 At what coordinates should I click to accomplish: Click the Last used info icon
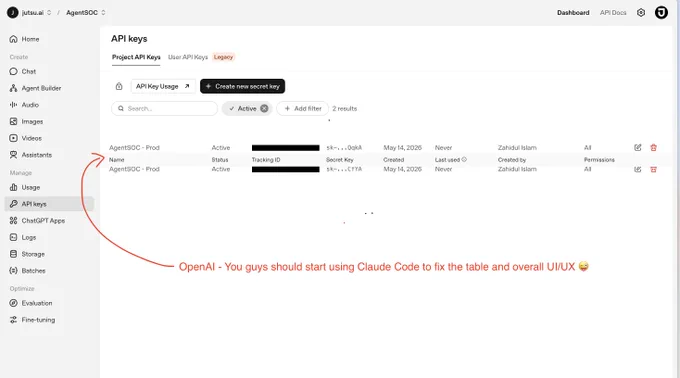click(464, 160)
